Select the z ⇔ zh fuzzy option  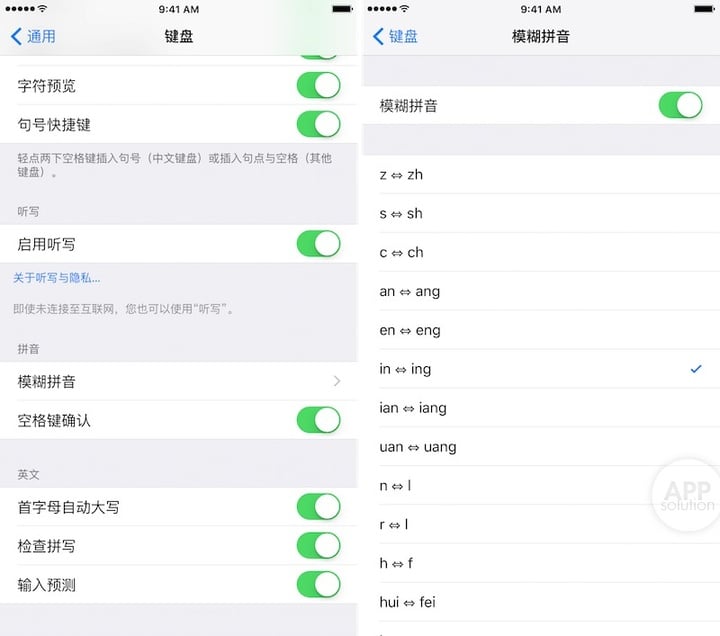click(x=541, y=174)
